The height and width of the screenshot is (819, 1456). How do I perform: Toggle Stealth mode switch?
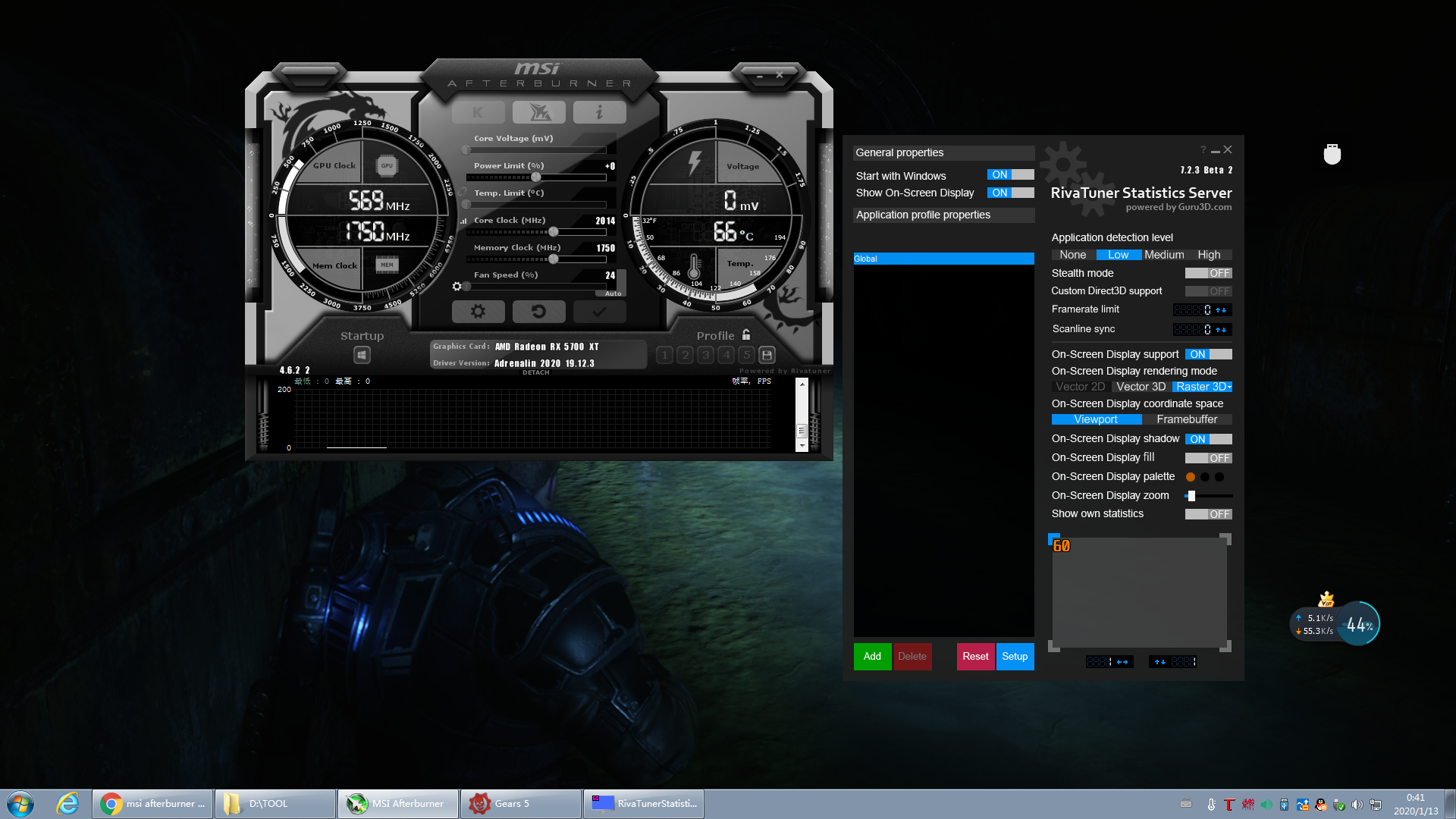point(1209,273)
